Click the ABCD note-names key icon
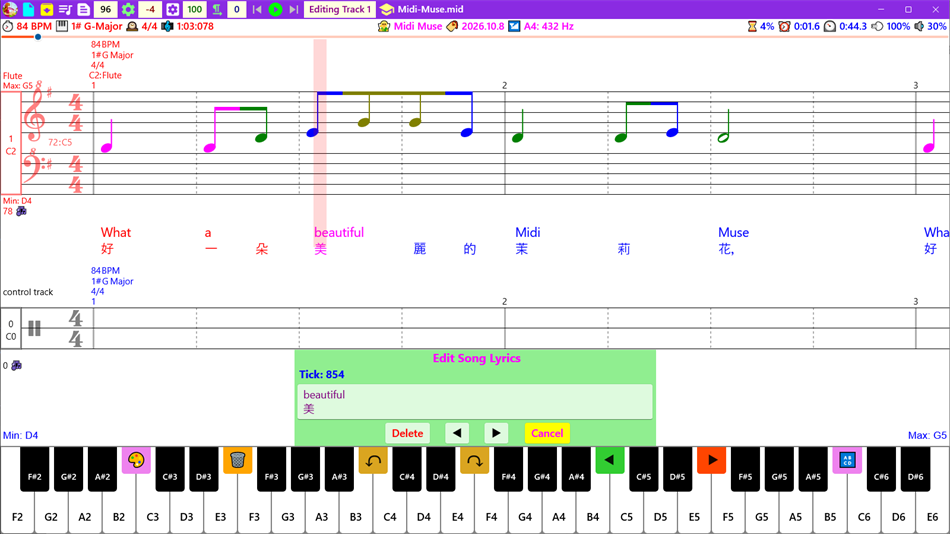 (847, 461)
